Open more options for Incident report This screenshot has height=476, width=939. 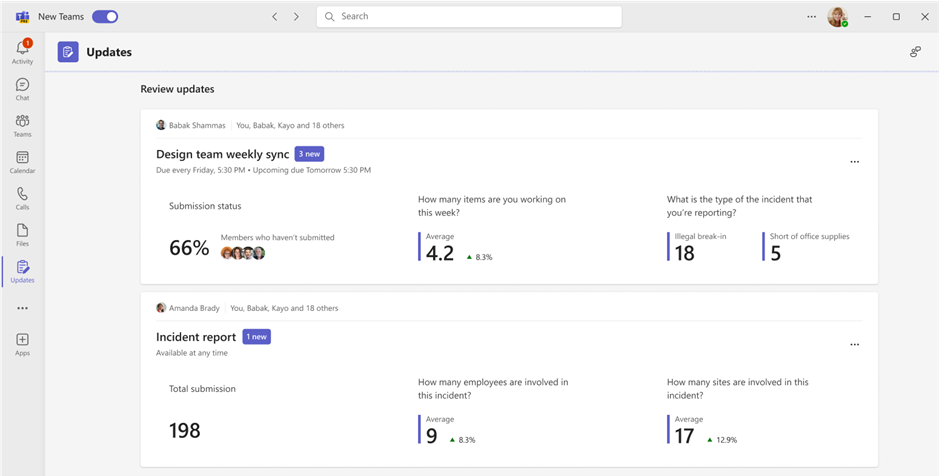[x=855, y=344]
